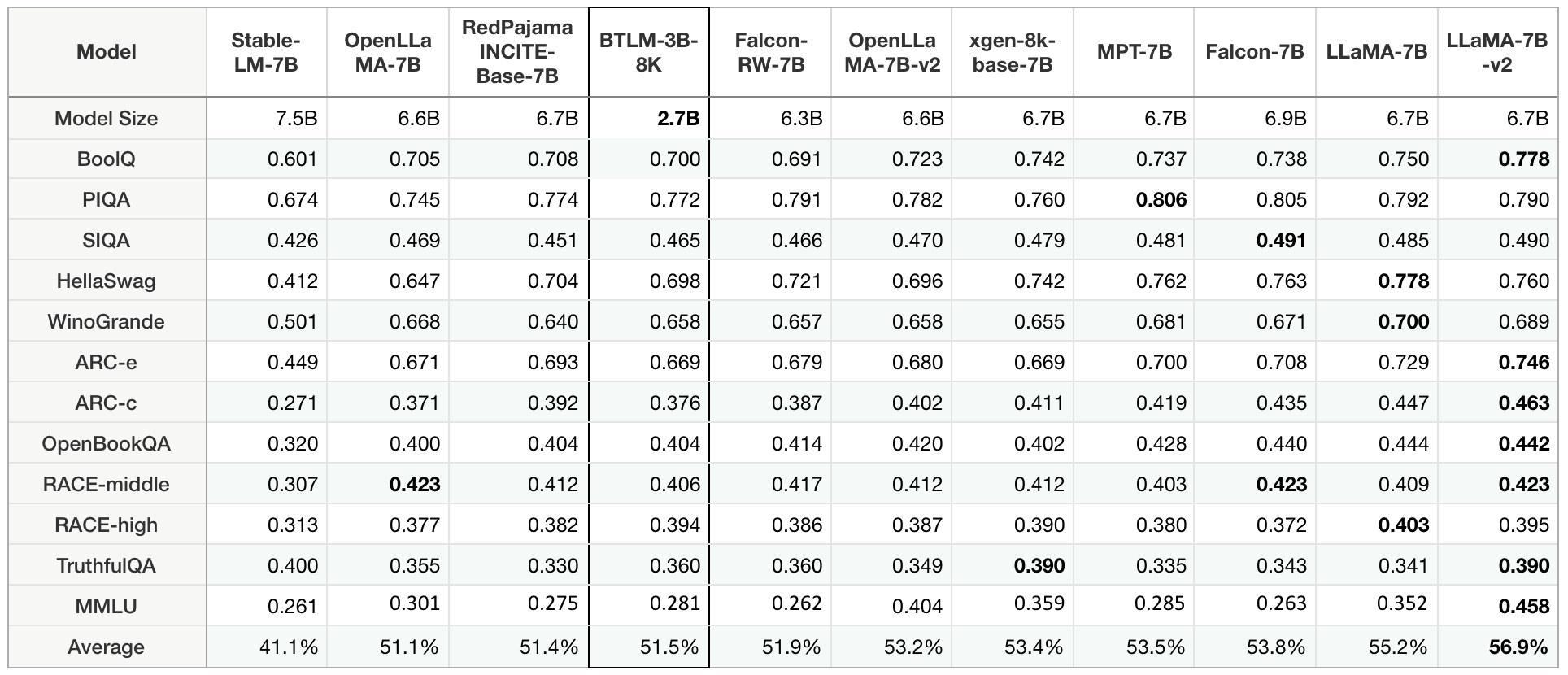Select the MPT-7B column header
The image size is (1568, 675).
(1134, 52)
